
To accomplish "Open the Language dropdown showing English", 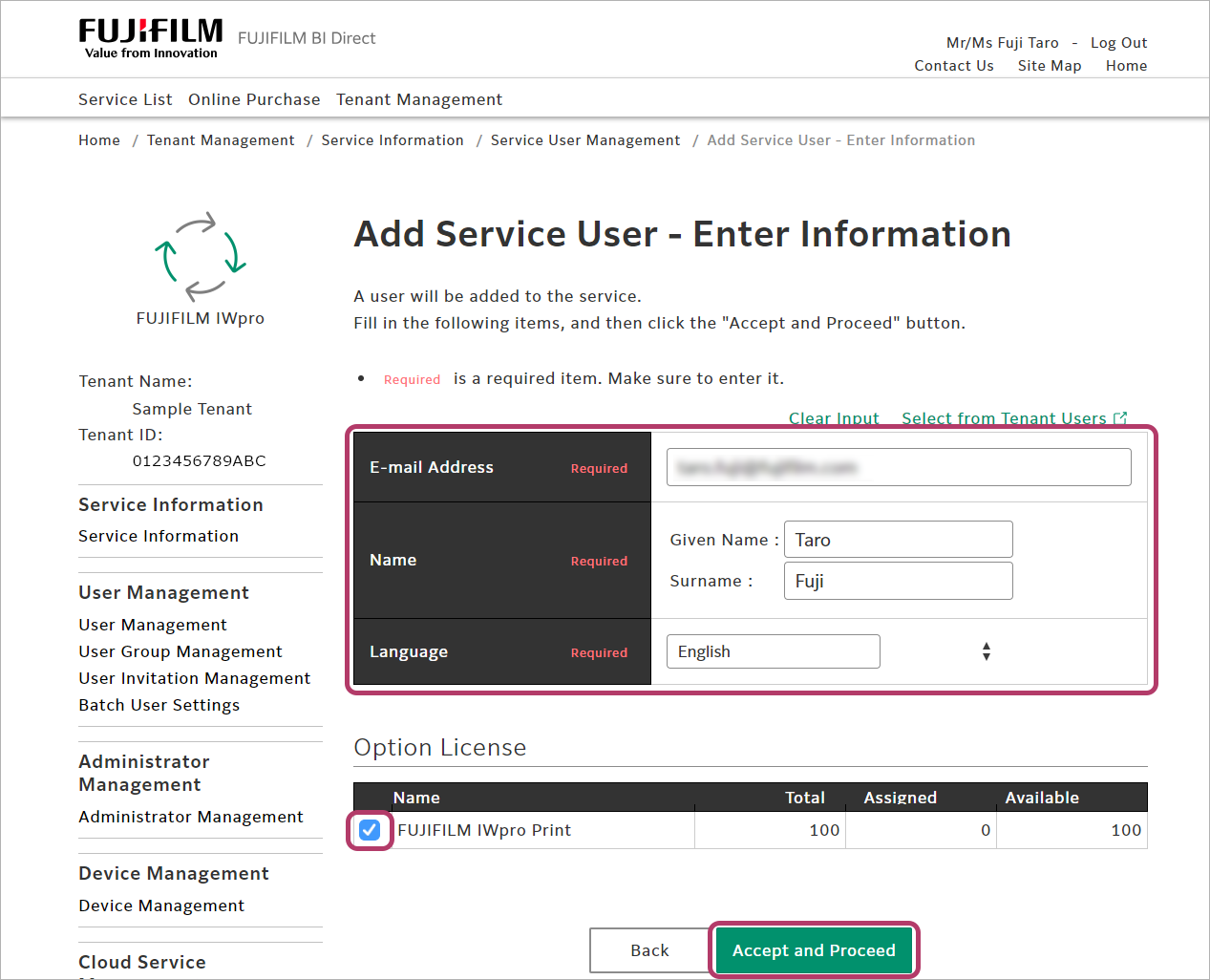I will tap(773, 651).
